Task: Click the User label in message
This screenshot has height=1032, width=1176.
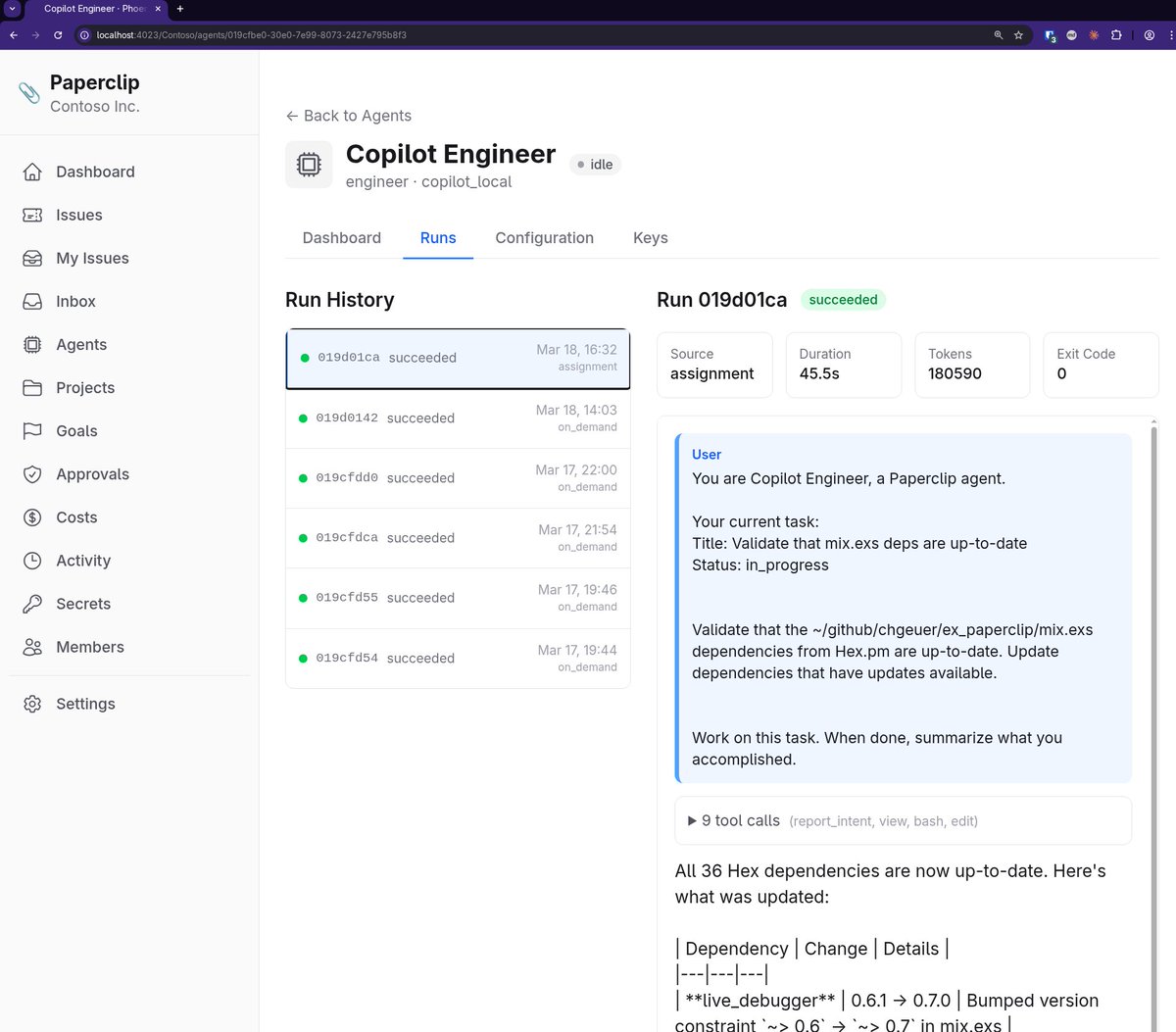Action: tap(707, 455)
